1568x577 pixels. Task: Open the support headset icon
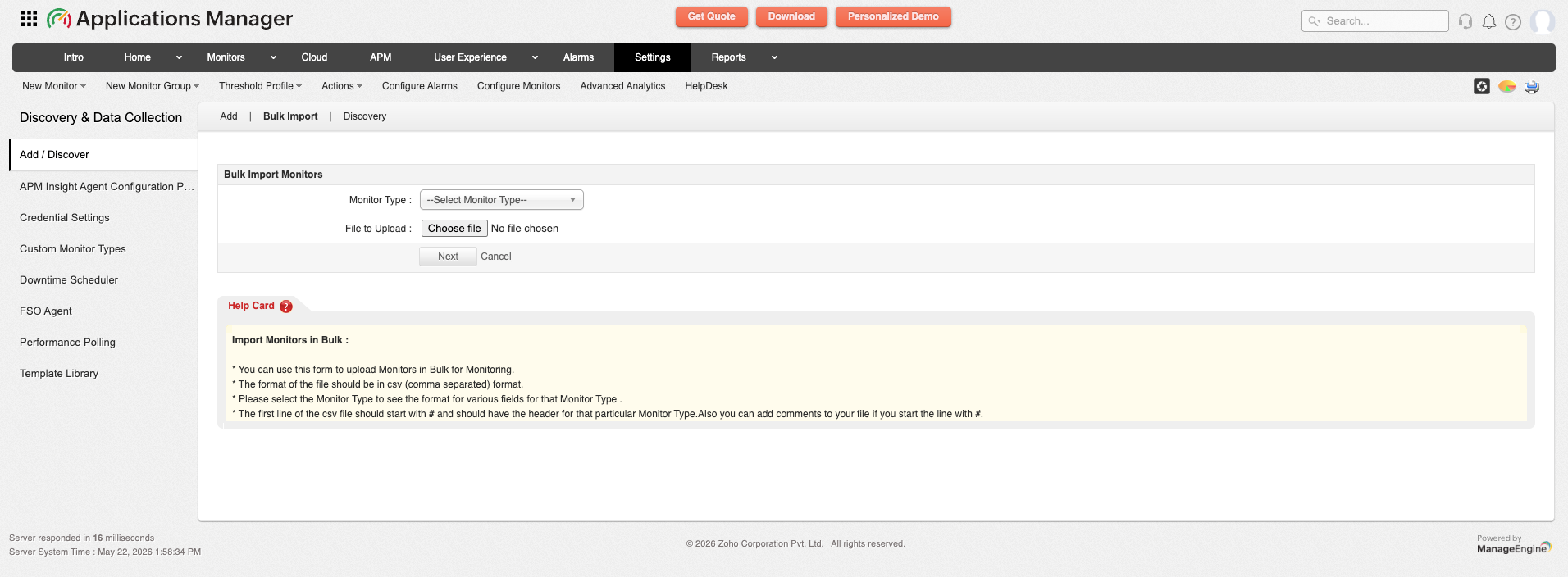click(x=1465, y=21)
